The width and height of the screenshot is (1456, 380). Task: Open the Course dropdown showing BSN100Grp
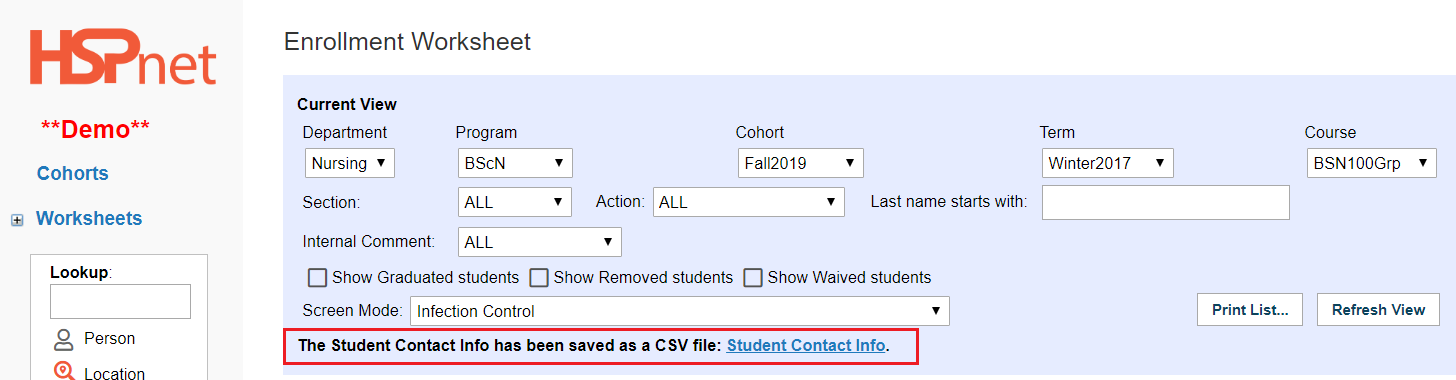[x=1372, y=163]
